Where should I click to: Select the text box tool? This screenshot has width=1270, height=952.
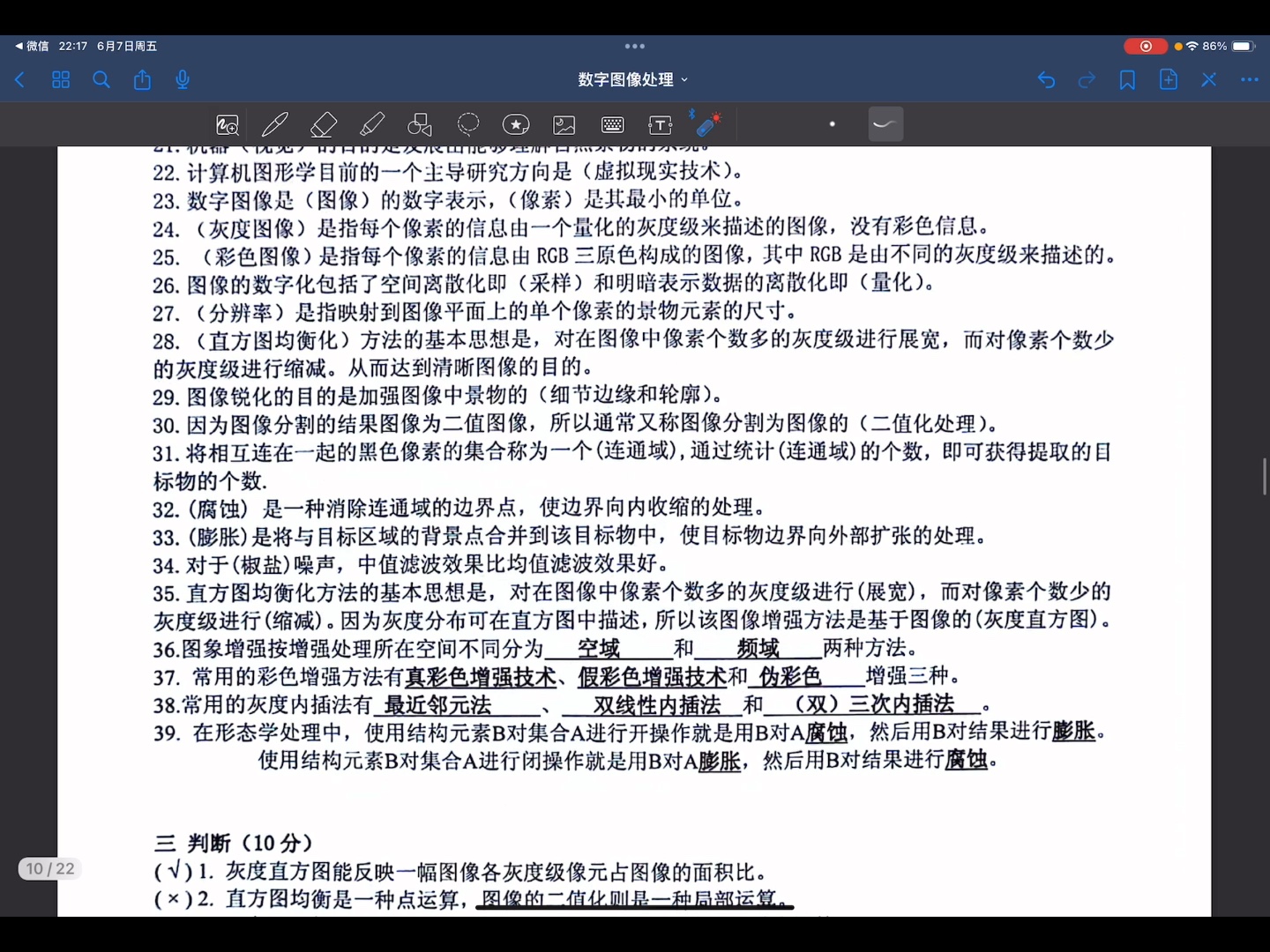[x=661, y=125]
